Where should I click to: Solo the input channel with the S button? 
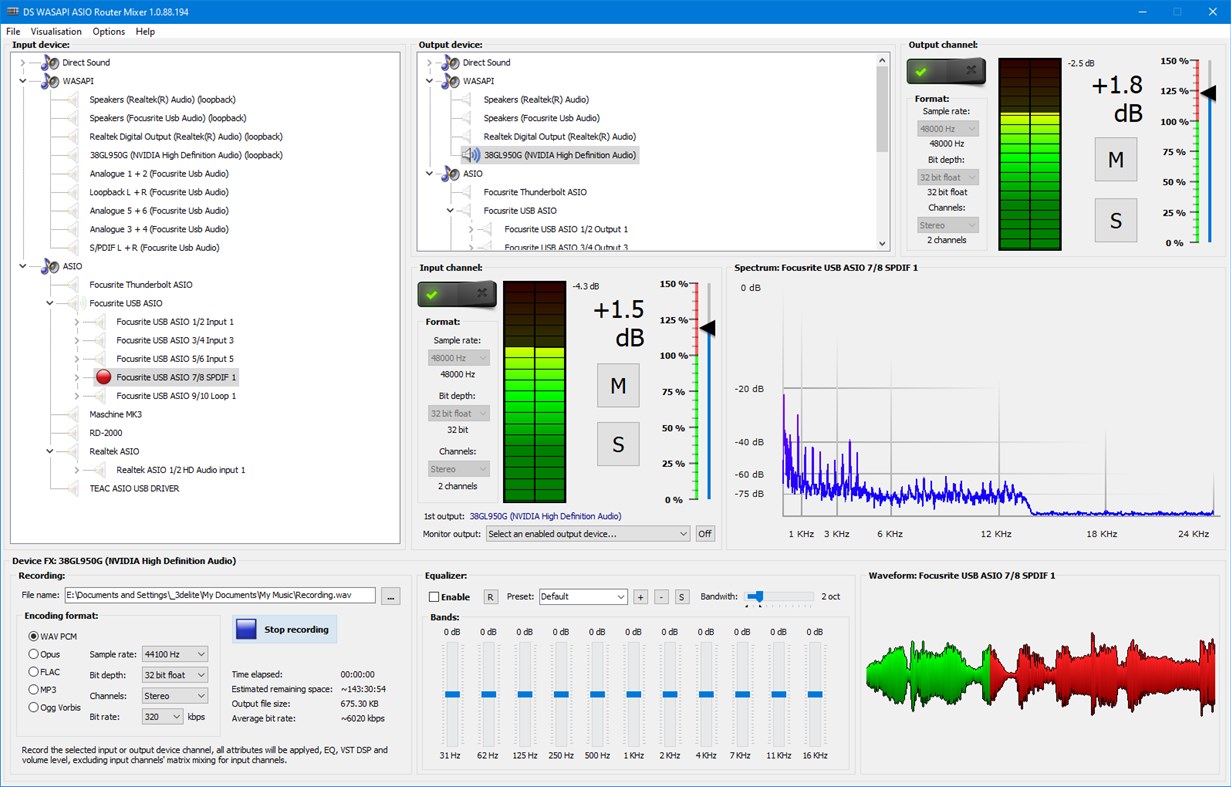[x=617, y=444]
